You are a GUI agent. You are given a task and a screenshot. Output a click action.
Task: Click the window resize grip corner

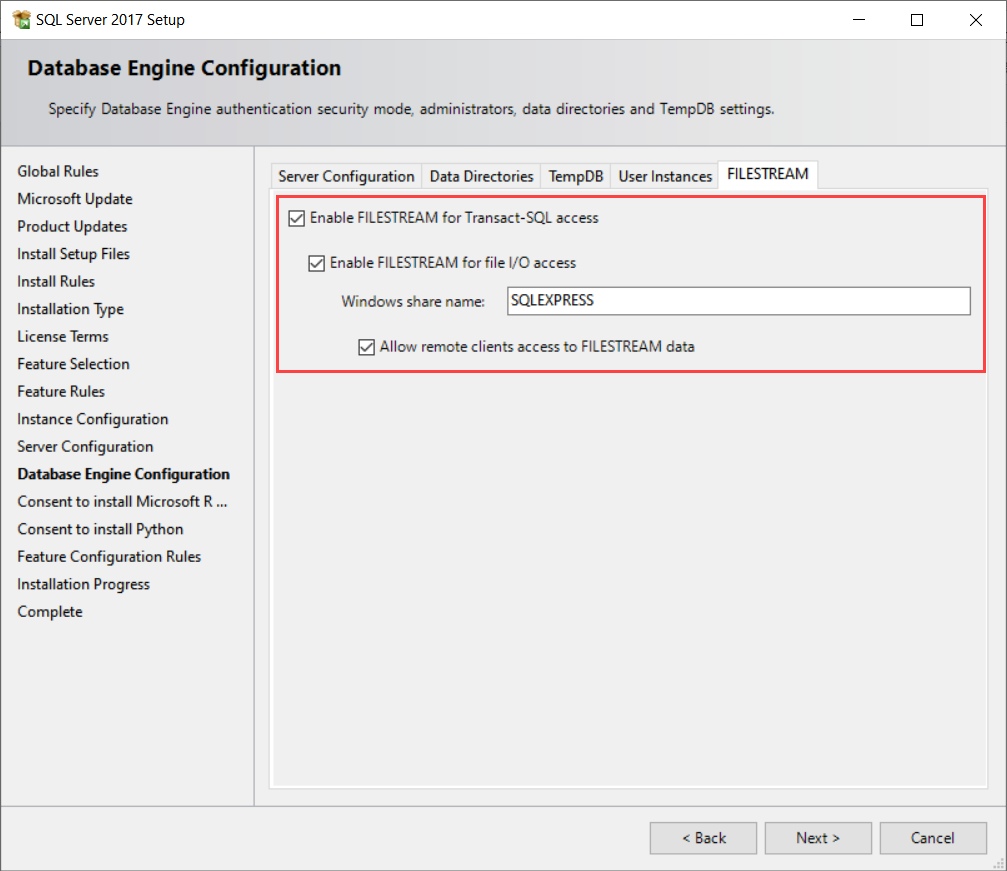(x=999, y=864)
